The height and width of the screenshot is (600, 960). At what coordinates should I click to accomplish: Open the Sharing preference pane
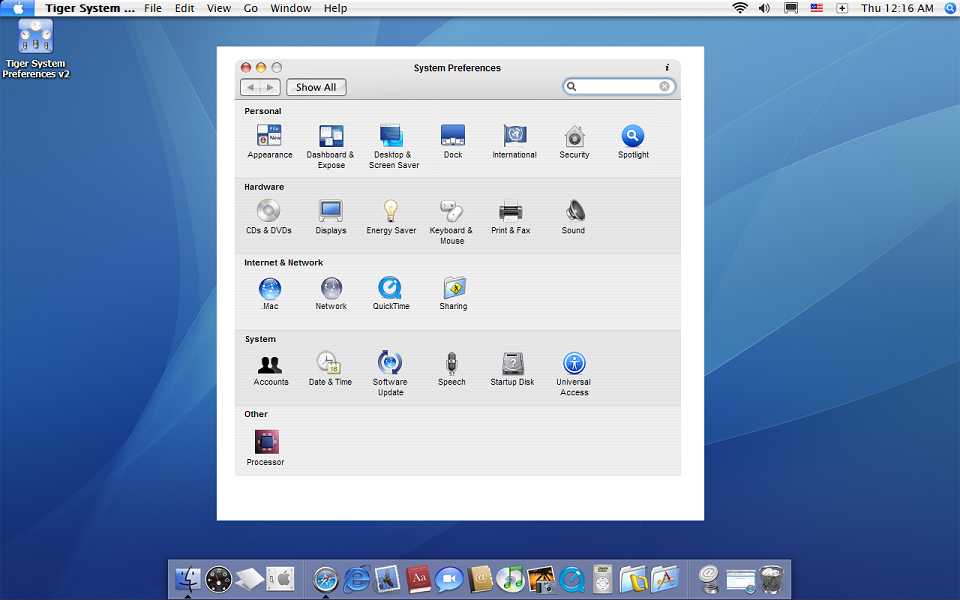pos(453,293)
